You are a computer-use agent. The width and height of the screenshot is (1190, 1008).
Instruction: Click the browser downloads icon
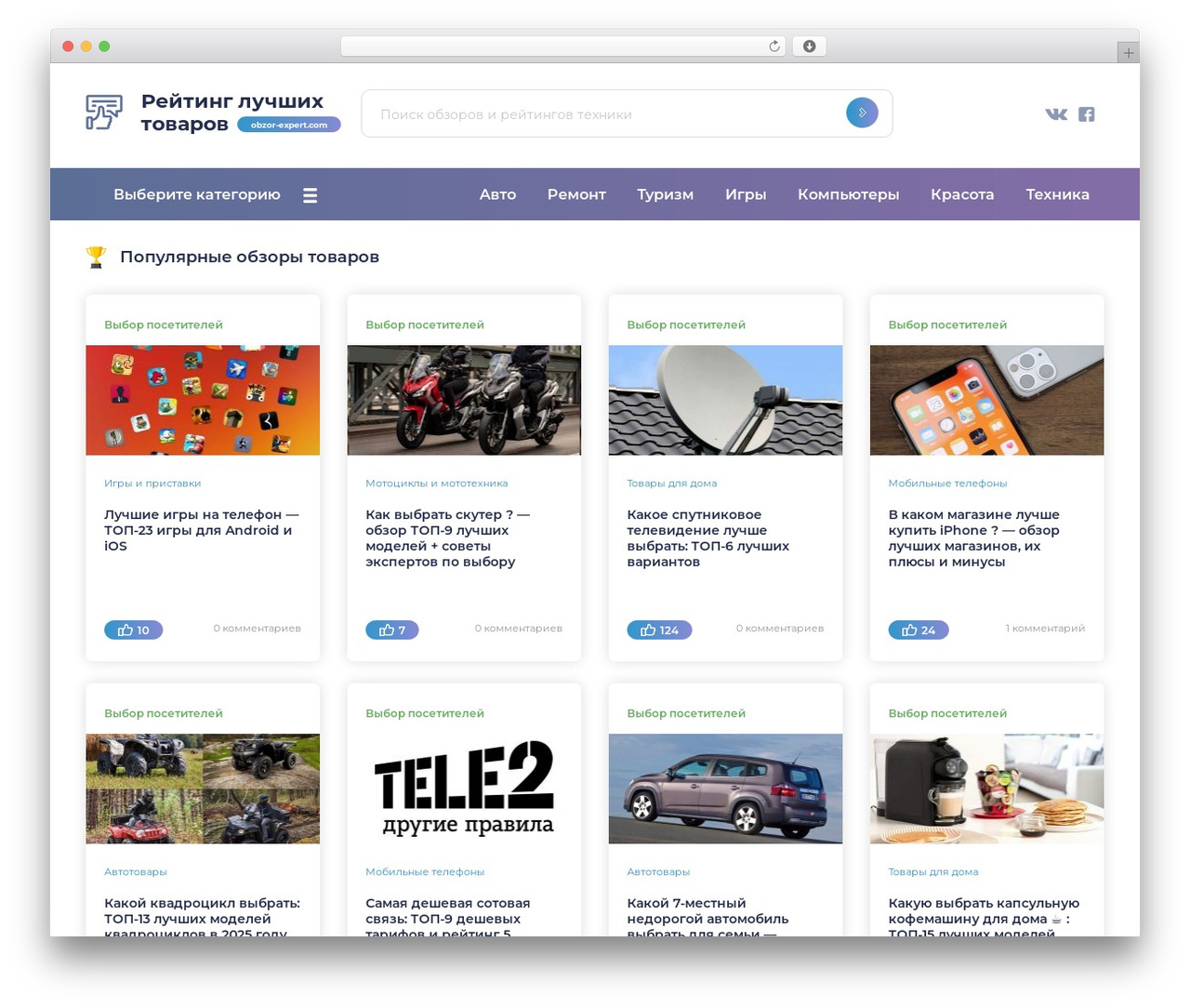[809, 46]
